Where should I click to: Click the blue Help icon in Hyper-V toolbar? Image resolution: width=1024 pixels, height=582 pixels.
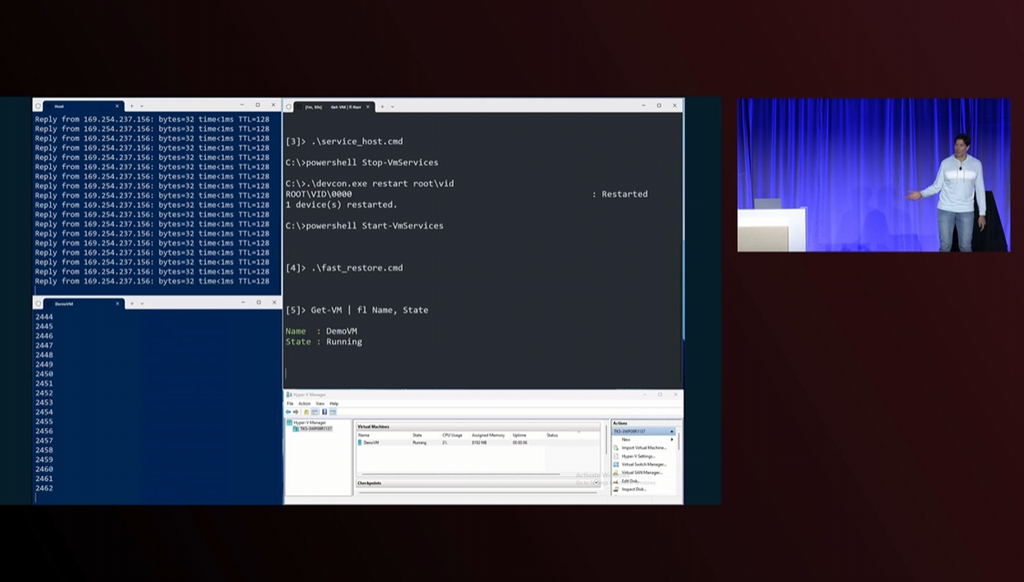324,412
